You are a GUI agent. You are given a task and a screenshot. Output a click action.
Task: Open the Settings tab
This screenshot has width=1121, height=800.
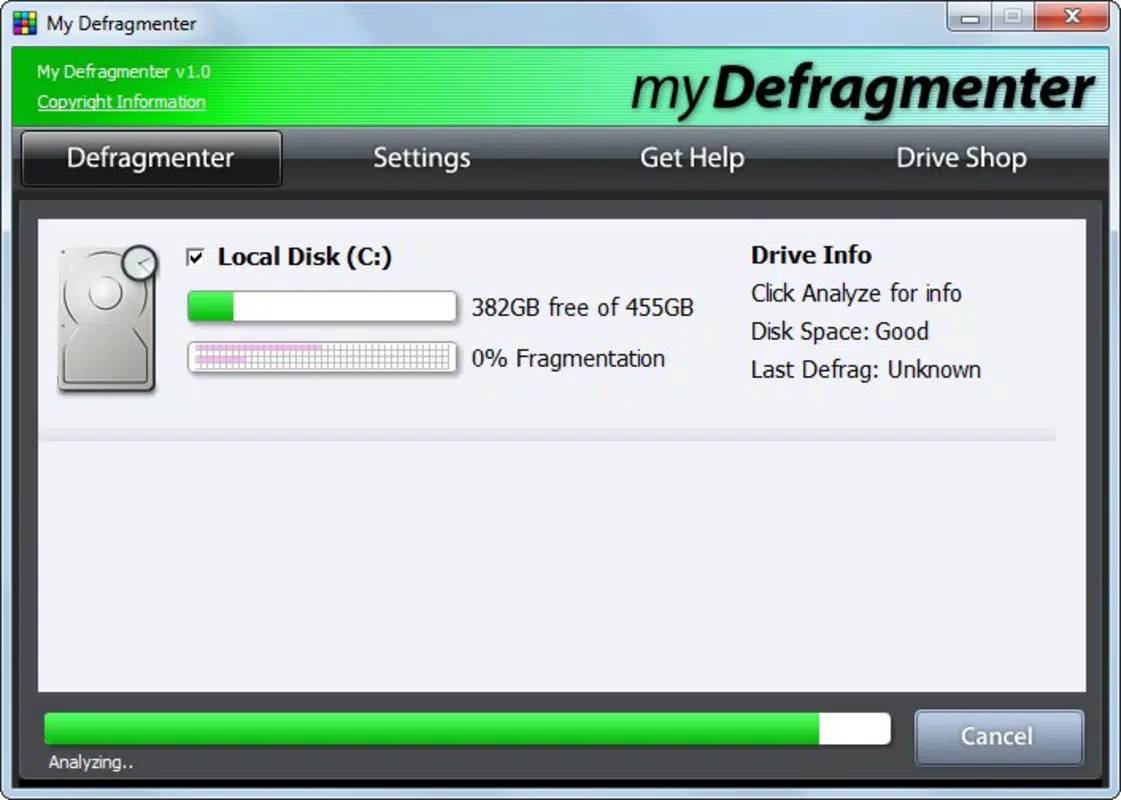click(422, 158)
